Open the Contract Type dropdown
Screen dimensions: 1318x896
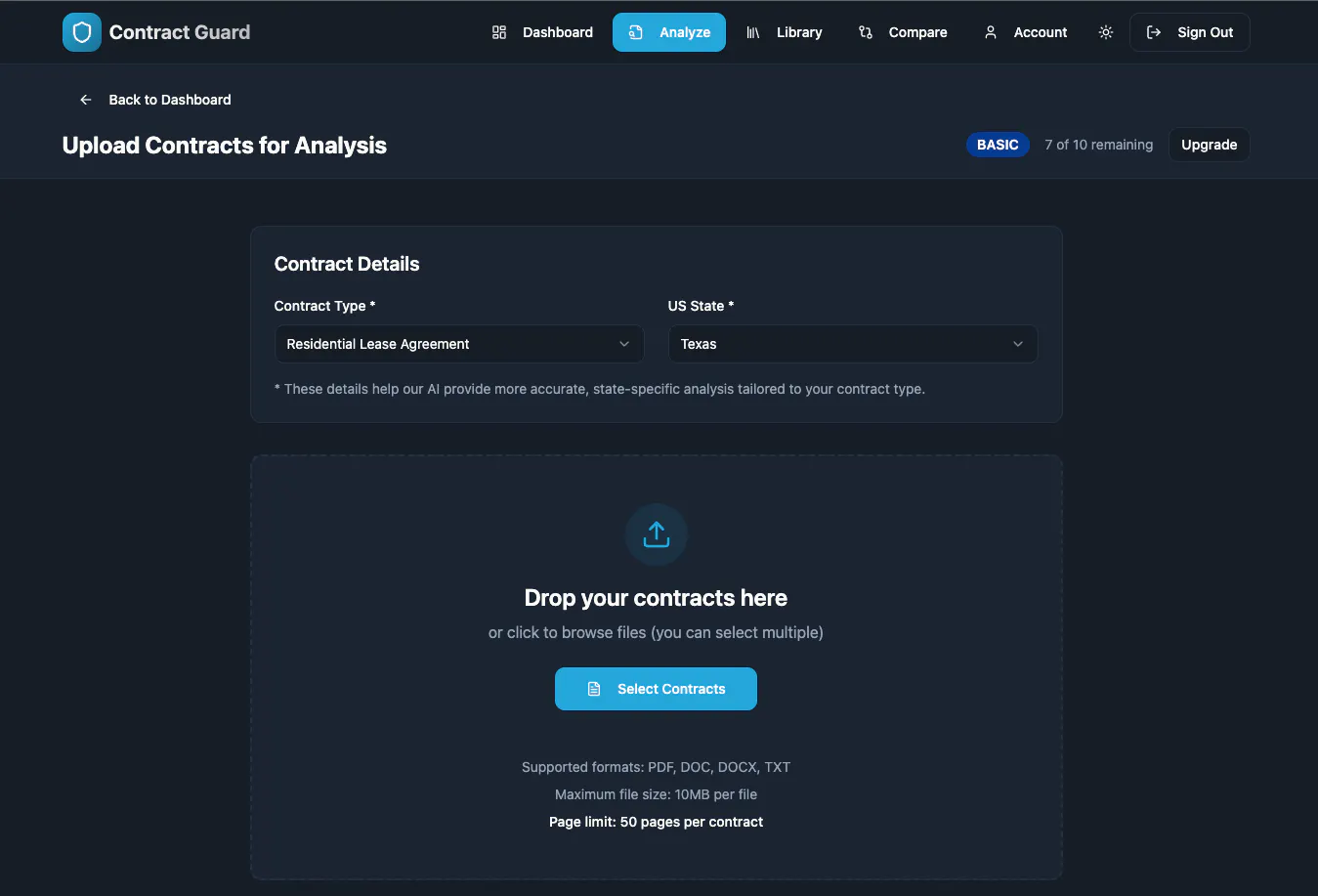[x=459, y=344]
